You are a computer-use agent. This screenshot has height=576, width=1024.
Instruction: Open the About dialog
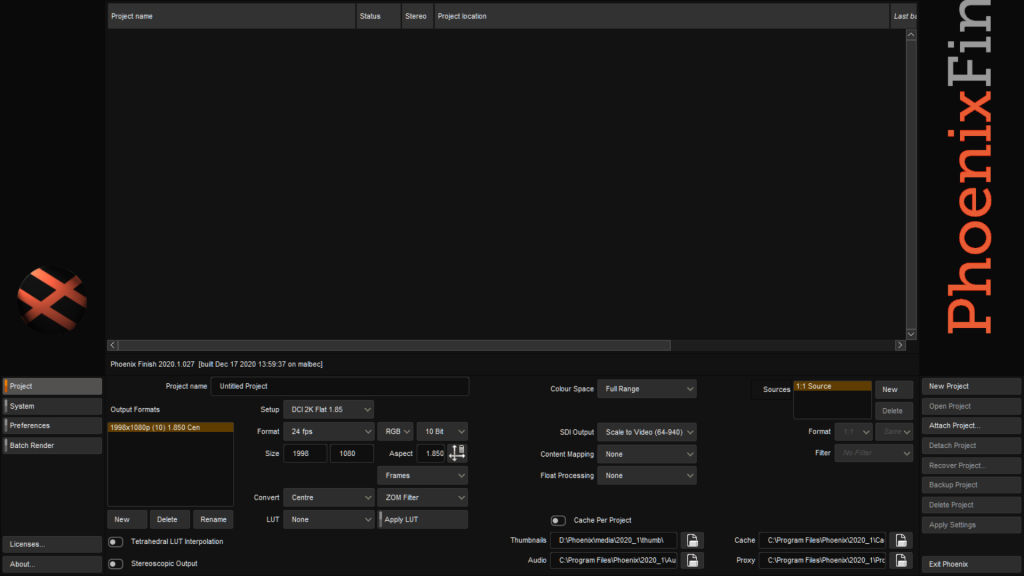[52, 564]
